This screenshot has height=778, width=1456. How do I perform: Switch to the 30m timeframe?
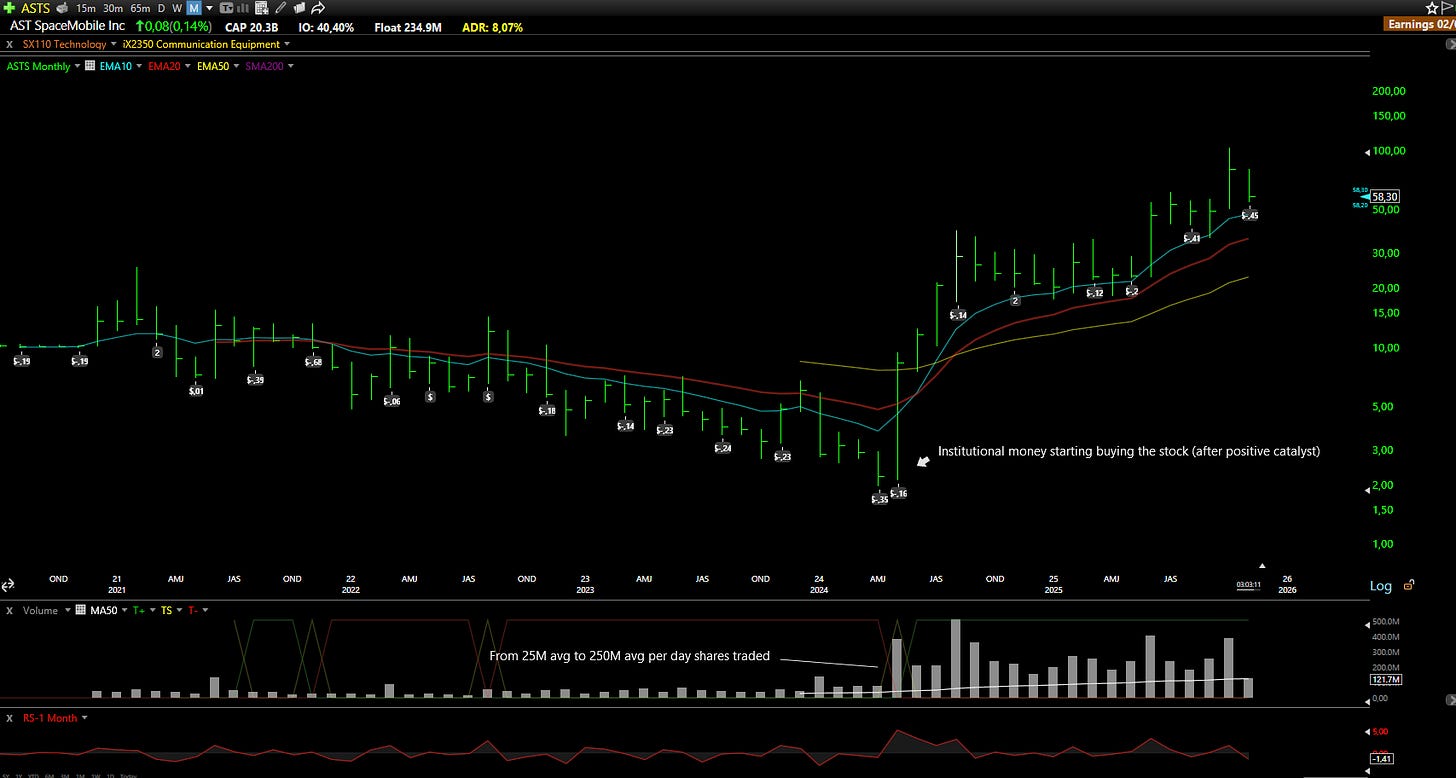113,8
